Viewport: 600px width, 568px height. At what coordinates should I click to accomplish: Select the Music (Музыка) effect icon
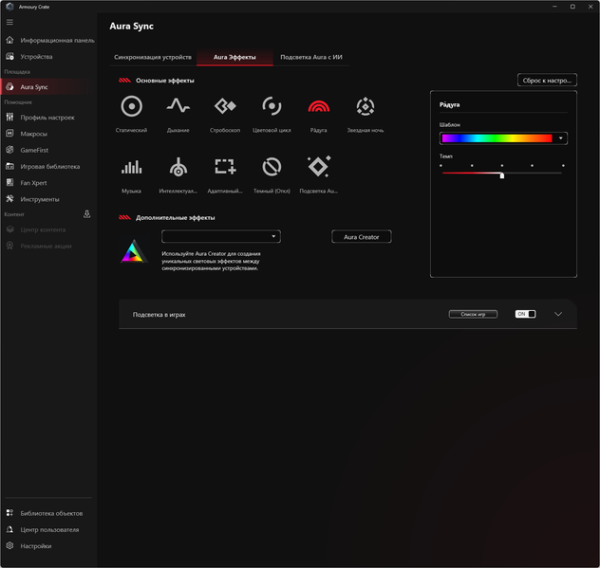(x=131, y=167)
